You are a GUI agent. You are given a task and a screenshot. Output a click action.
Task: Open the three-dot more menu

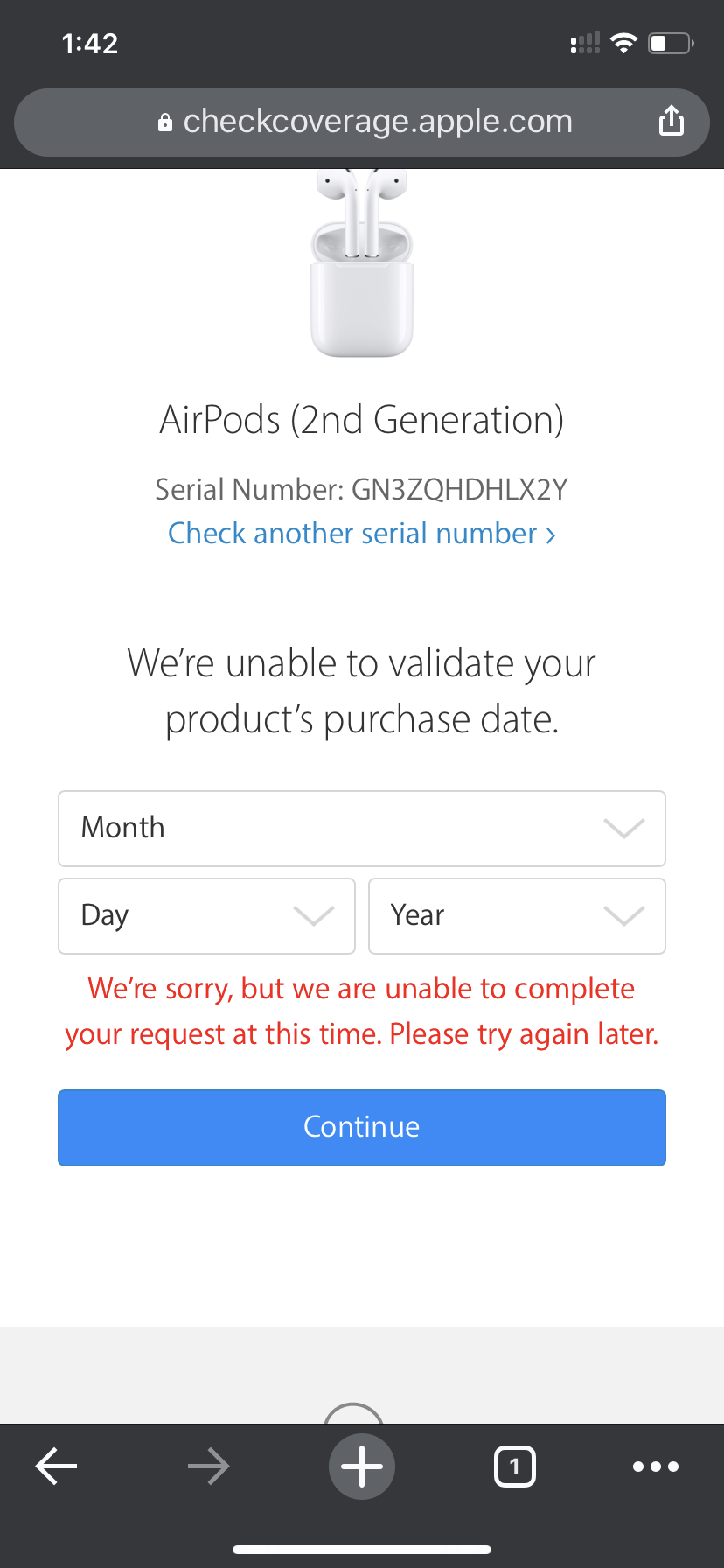click(655, 1466)
